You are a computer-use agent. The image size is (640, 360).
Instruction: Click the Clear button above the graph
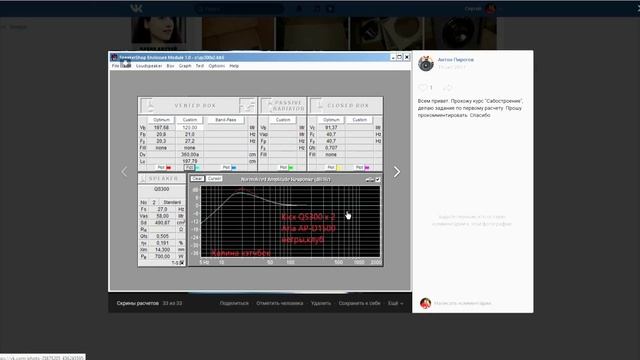pyautogui.click(x=197, y=179)
